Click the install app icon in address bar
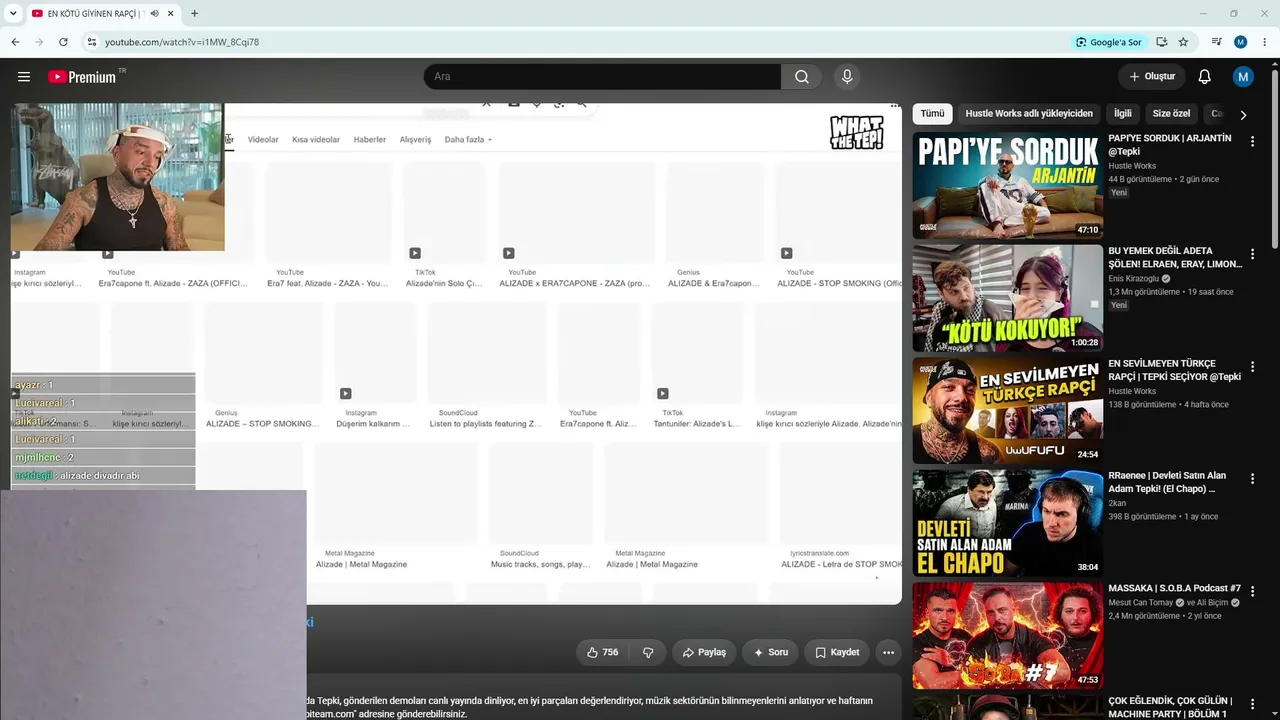The height and width of the screenshot is (720, 1280). 1161,42
